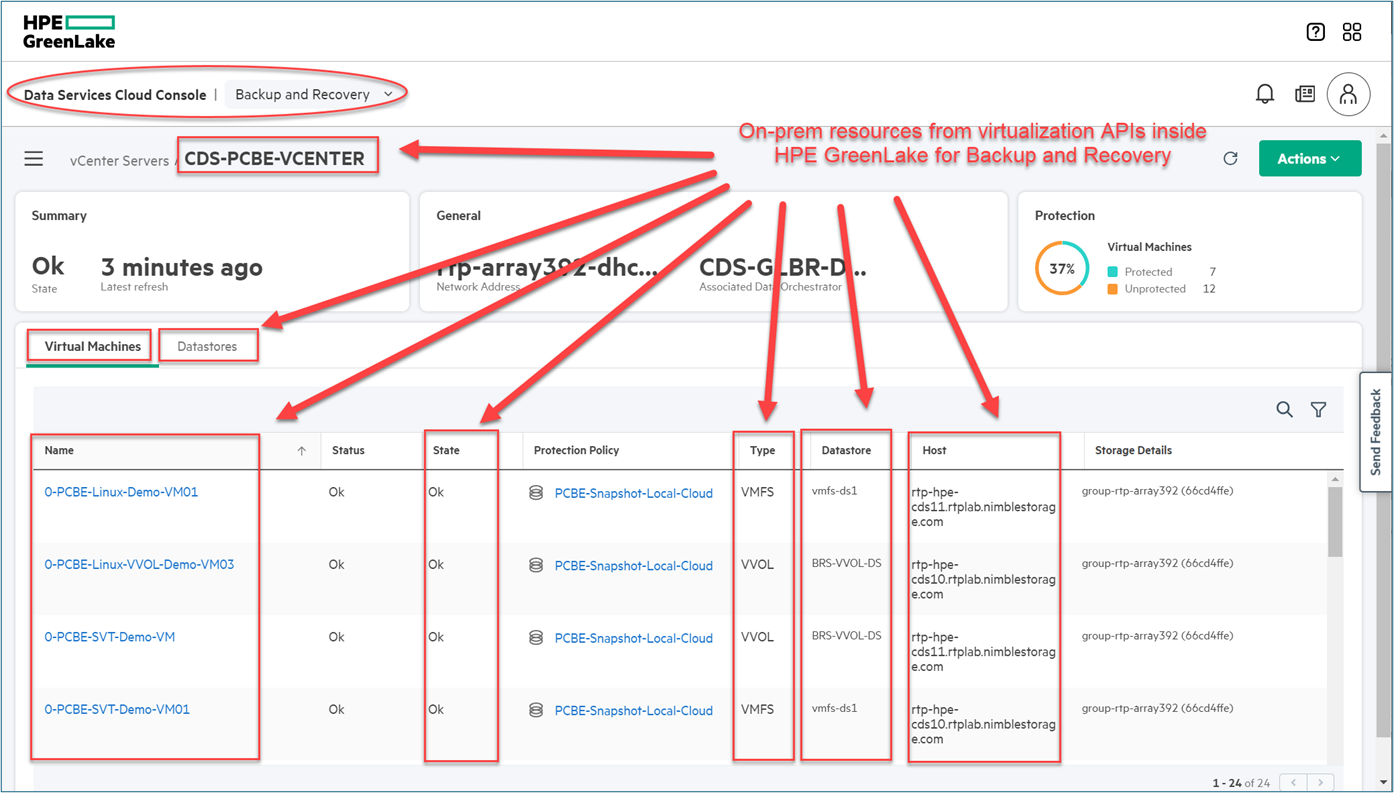The image size is (1394, 793).
Task: Open the Backup and Recovery service dropdown
Action: pyautogui.click(x=313, y=94)
